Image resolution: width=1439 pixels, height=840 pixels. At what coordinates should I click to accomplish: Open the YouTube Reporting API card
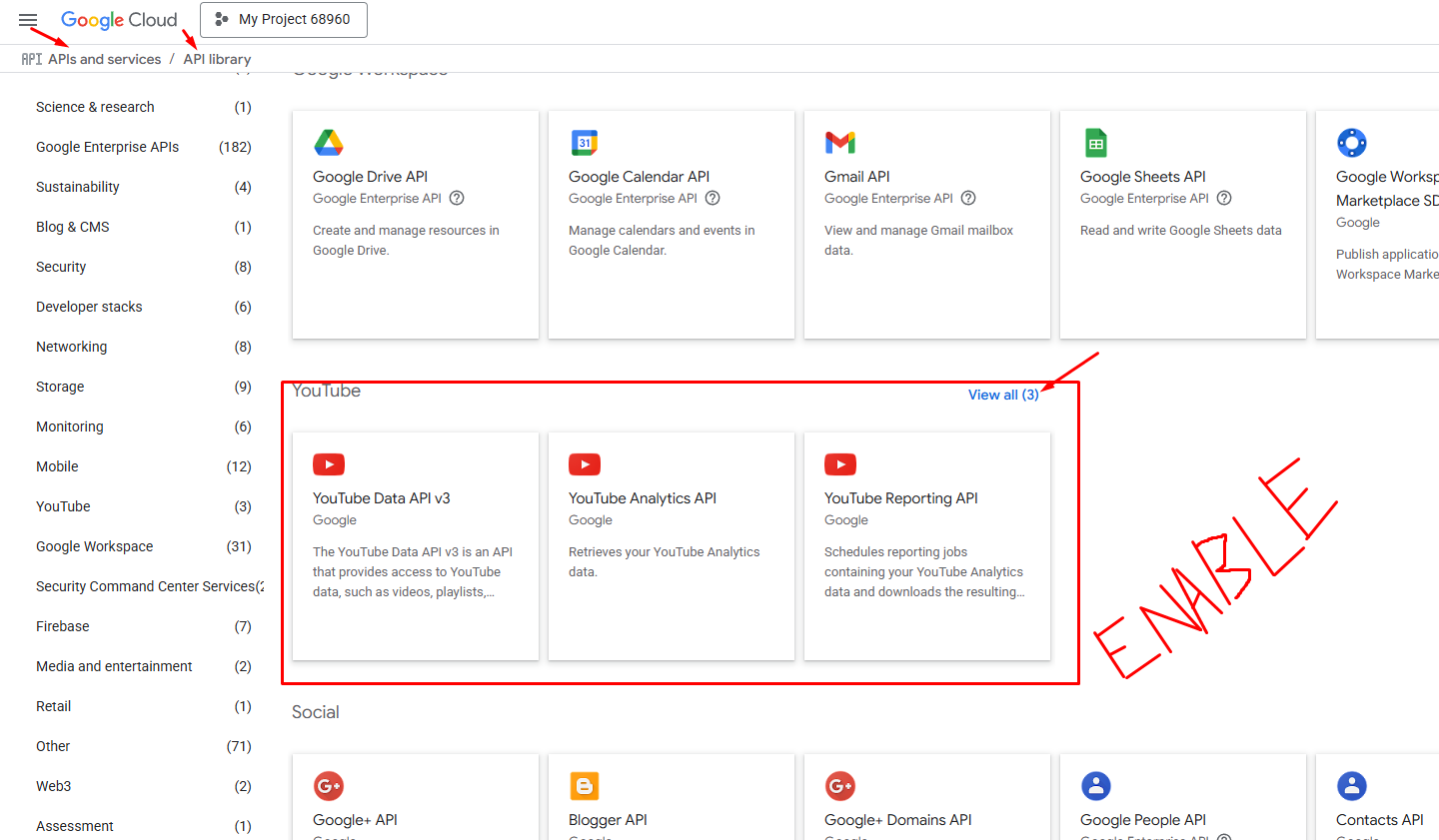926,545
